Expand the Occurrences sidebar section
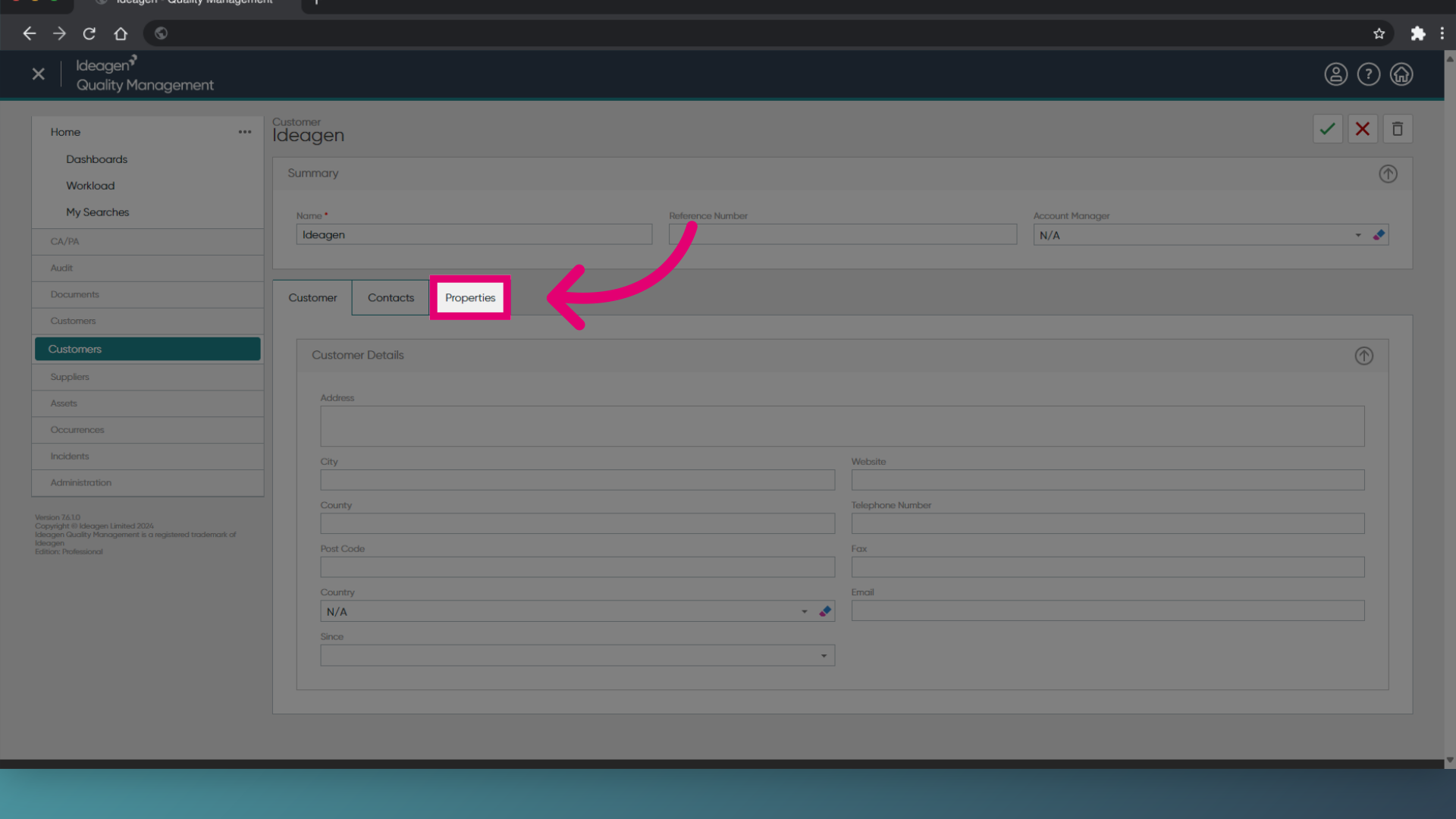 [x=148, y=430]
